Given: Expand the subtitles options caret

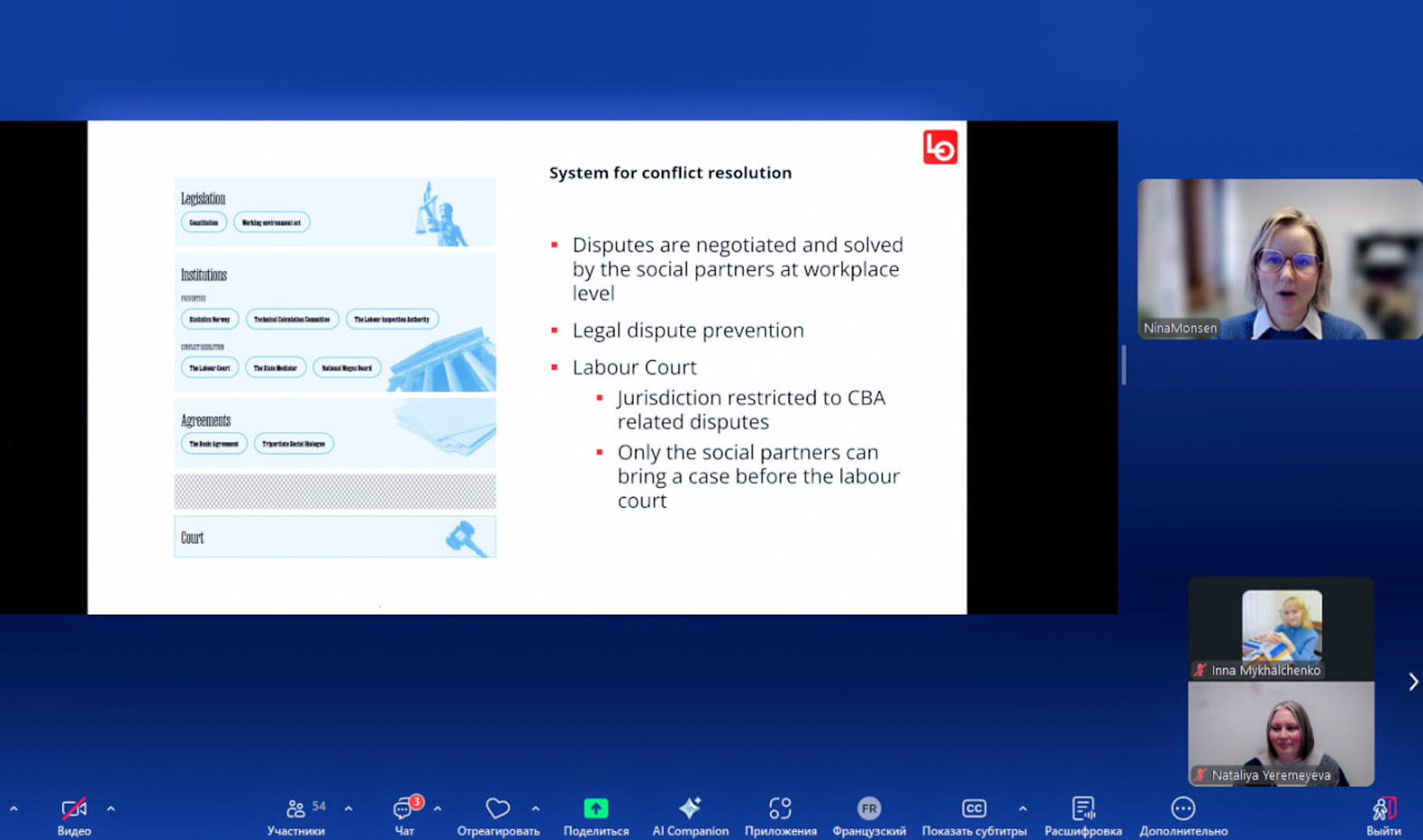Looking at the screenshot, I should click(1022, 808).
